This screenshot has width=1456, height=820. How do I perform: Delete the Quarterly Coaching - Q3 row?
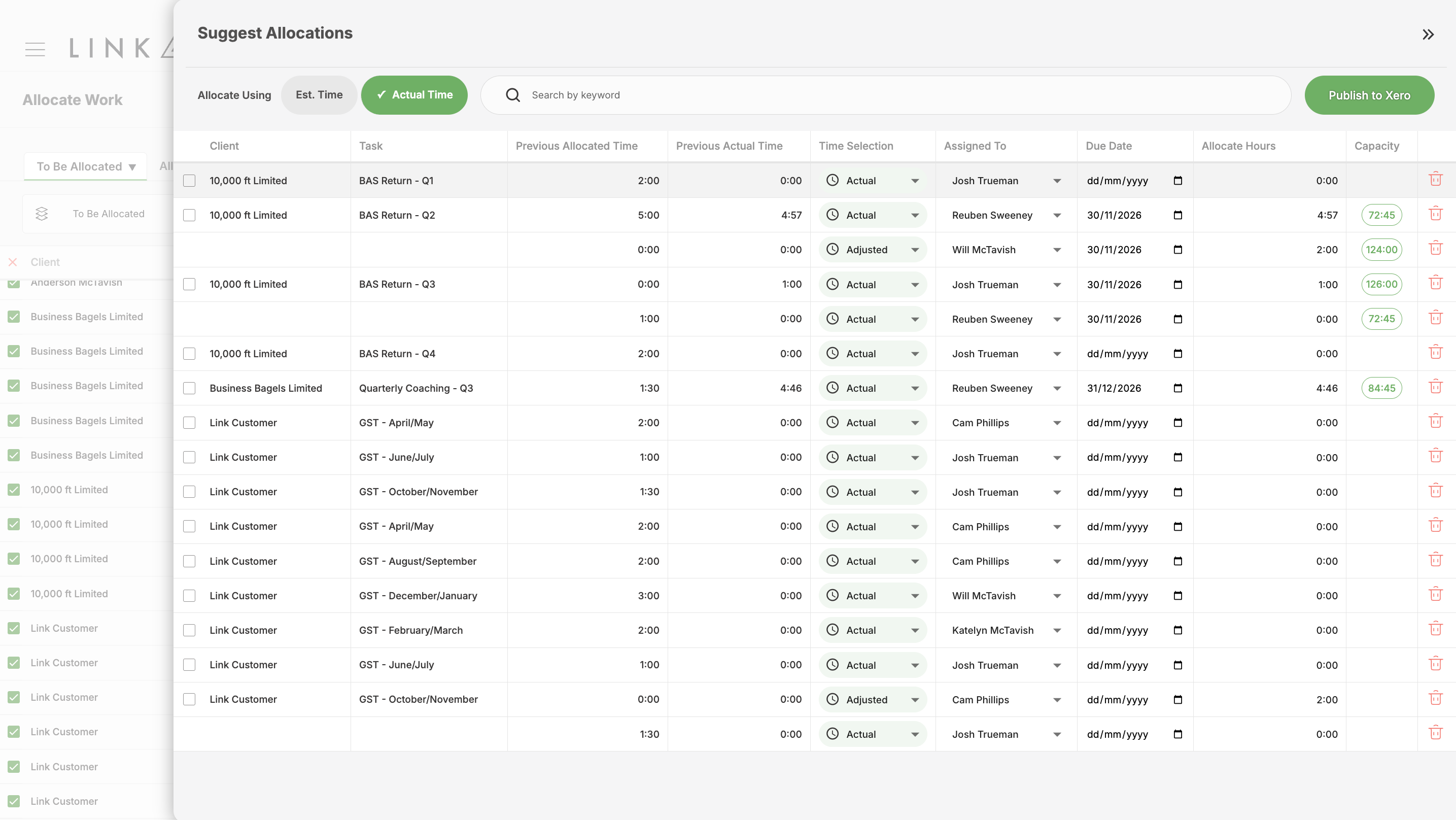(x=1436, y=387)
